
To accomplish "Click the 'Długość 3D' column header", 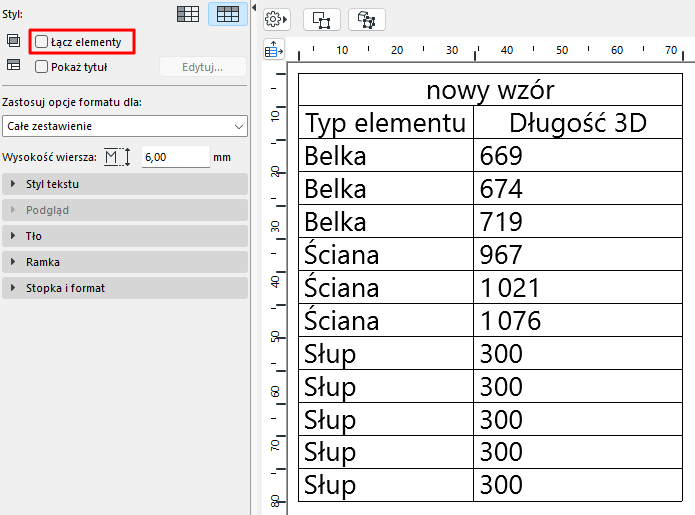I will (x=578, y=122).
